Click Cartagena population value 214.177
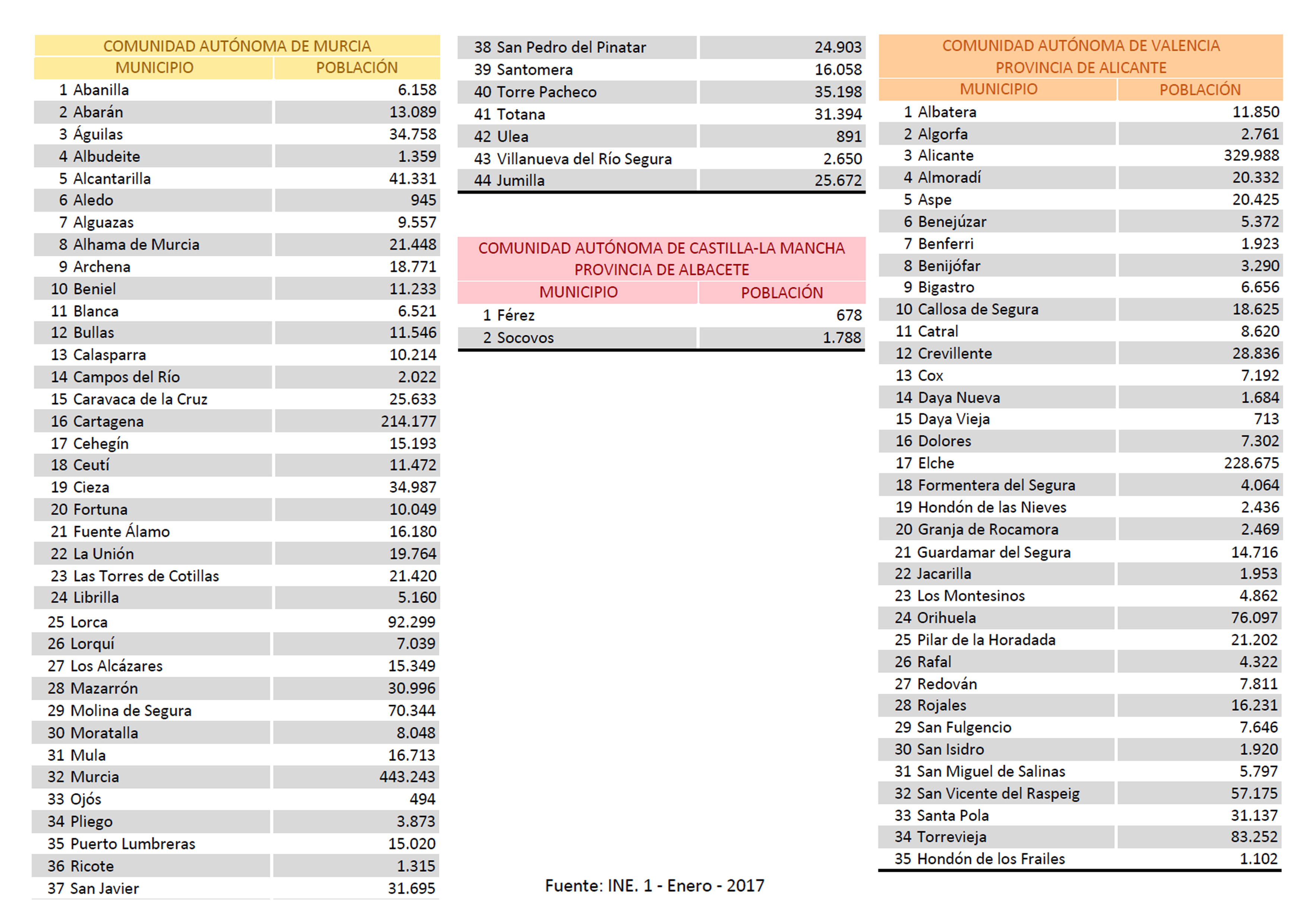The image size is (1307, 924). [408, 421]
